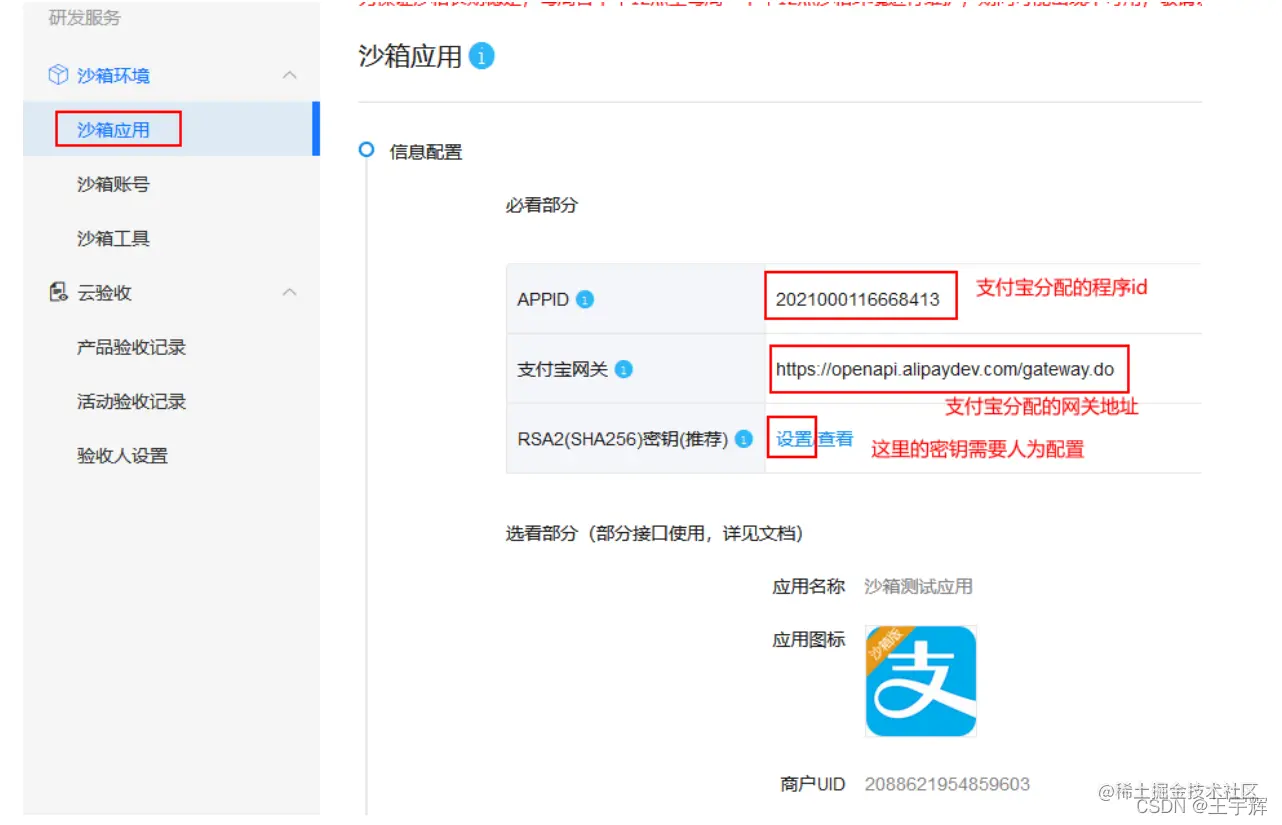The image size is (1282, 825).
Task: Click the info icon after RSA2(SHA256)密钥(推荐)
Action: point(744,438)
